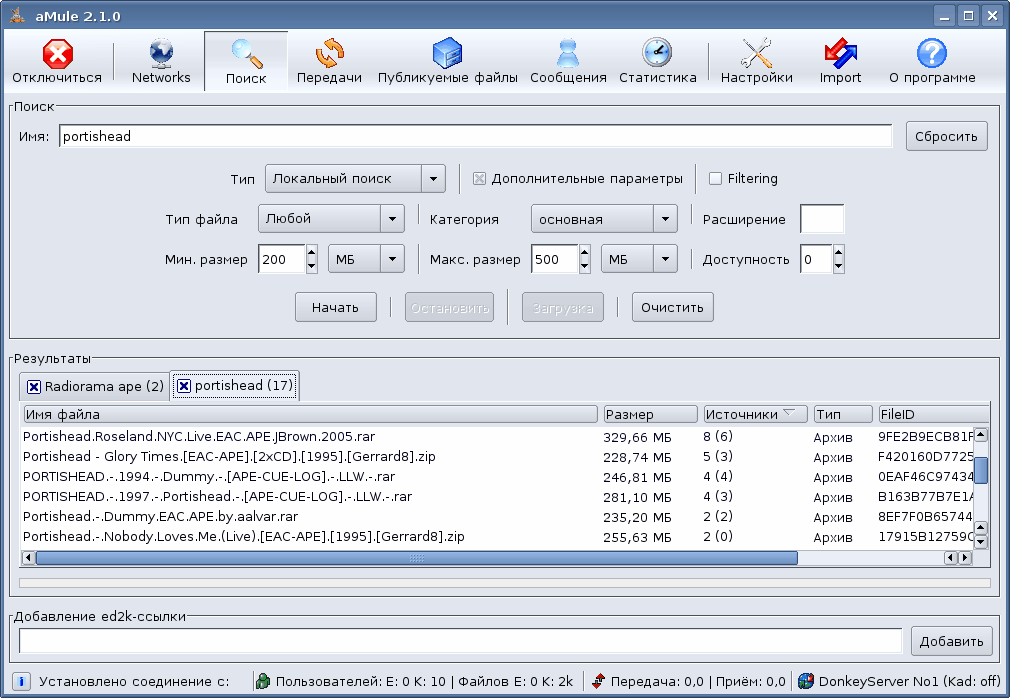Sort results by Размер column
The image size is (1010, 698).
[x=650, y=414]
